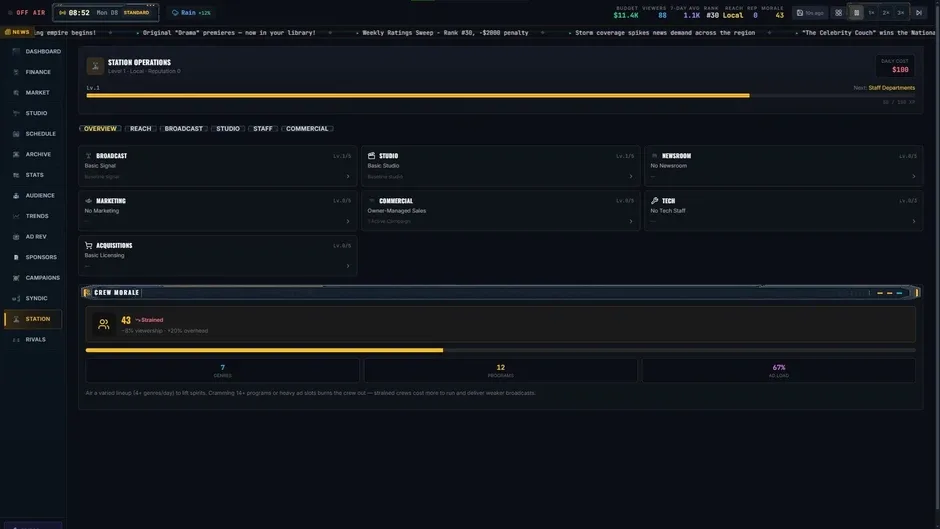Go to the Market section

pos(37,92)
